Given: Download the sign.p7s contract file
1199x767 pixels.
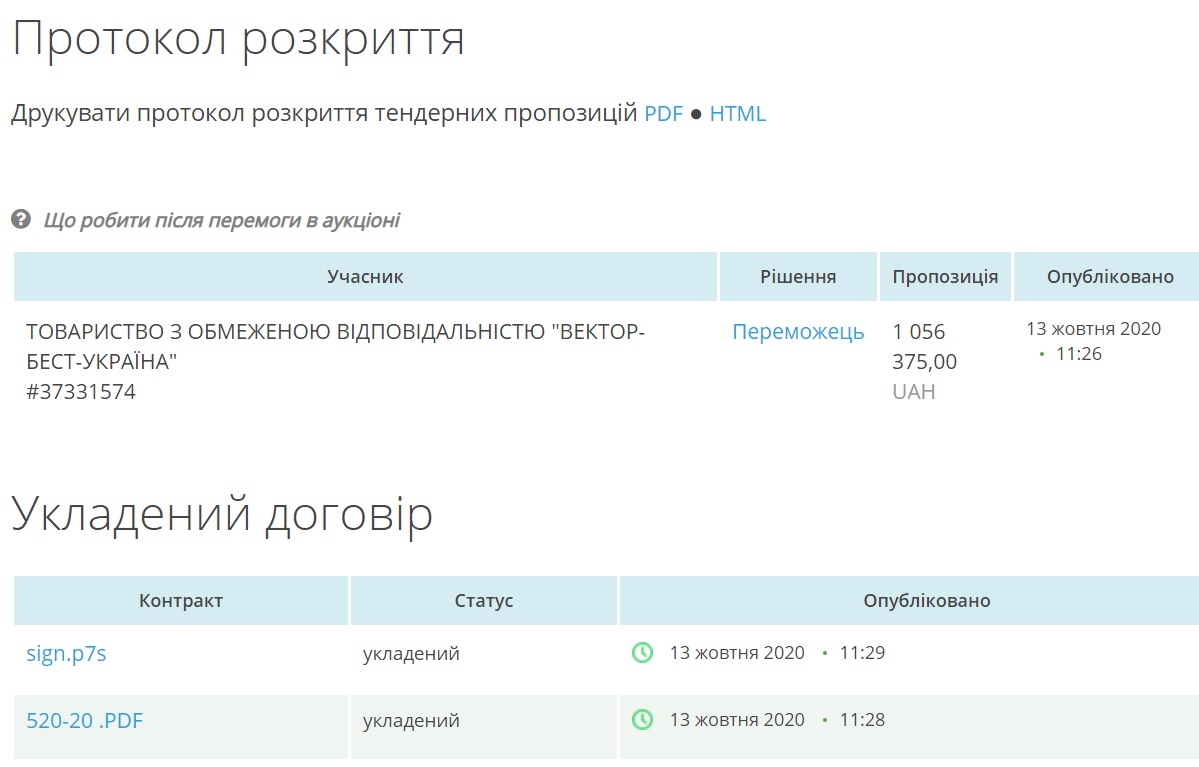Looking at the screenshot, I should pos(66,654).
